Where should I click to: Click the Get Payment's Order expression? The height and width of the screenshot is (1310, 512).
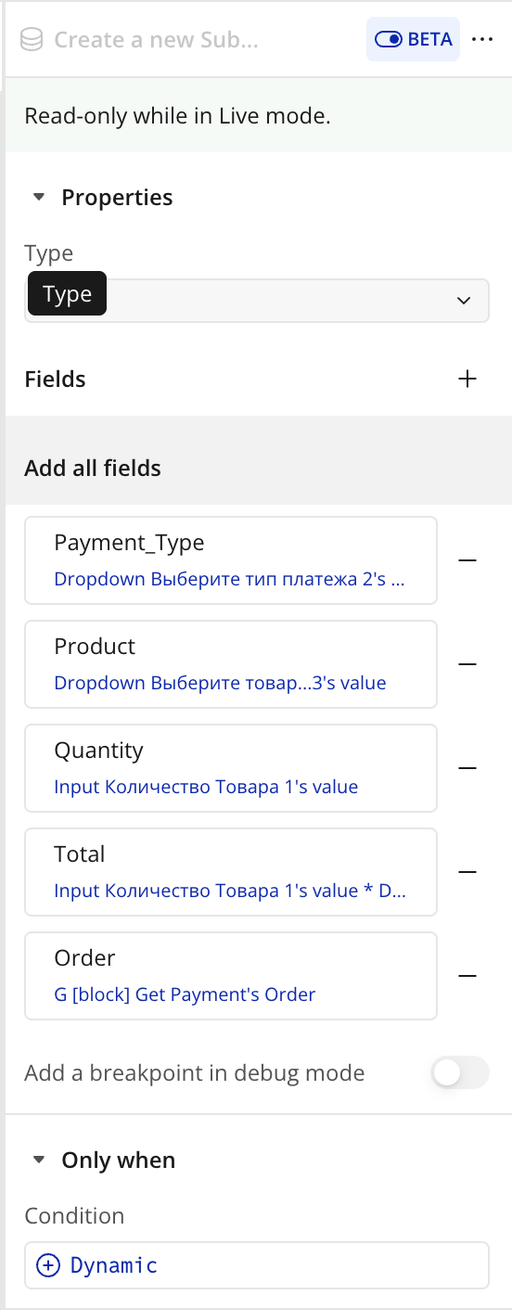click(x=185, y=995)
